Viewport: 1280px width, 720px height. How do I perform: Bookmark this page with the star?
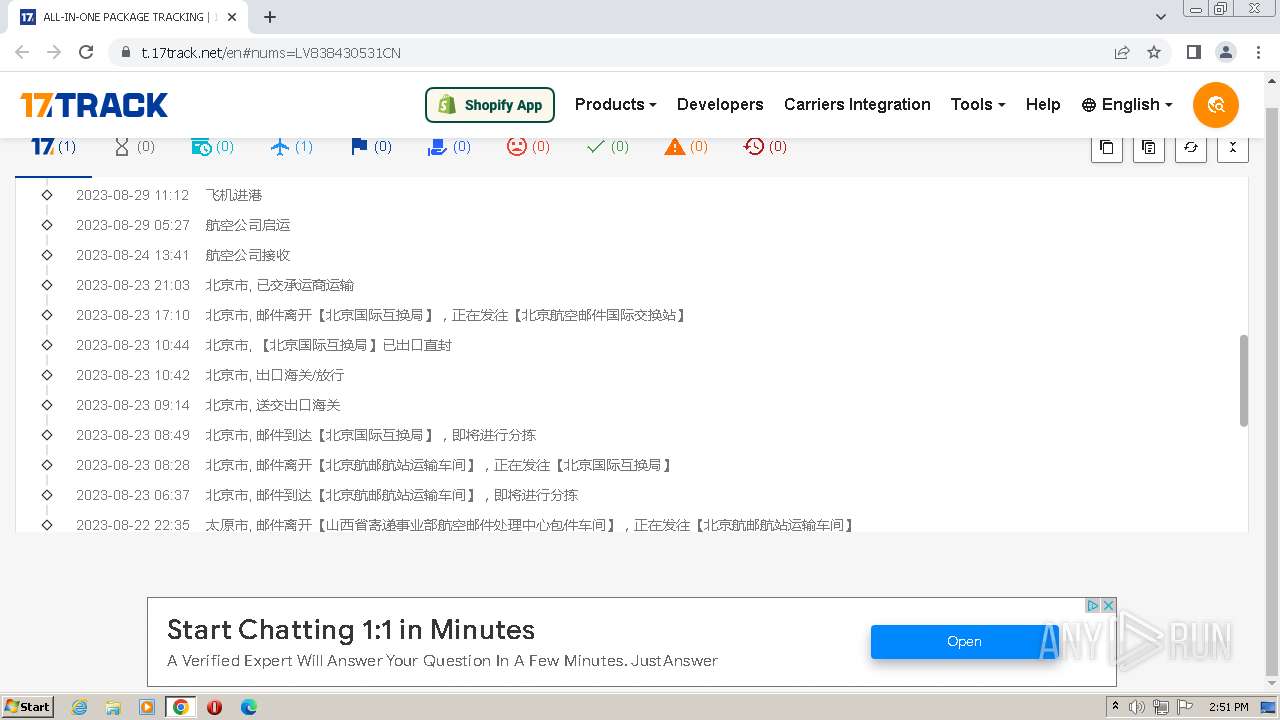pyautogui.click(x=1154, y=52)
